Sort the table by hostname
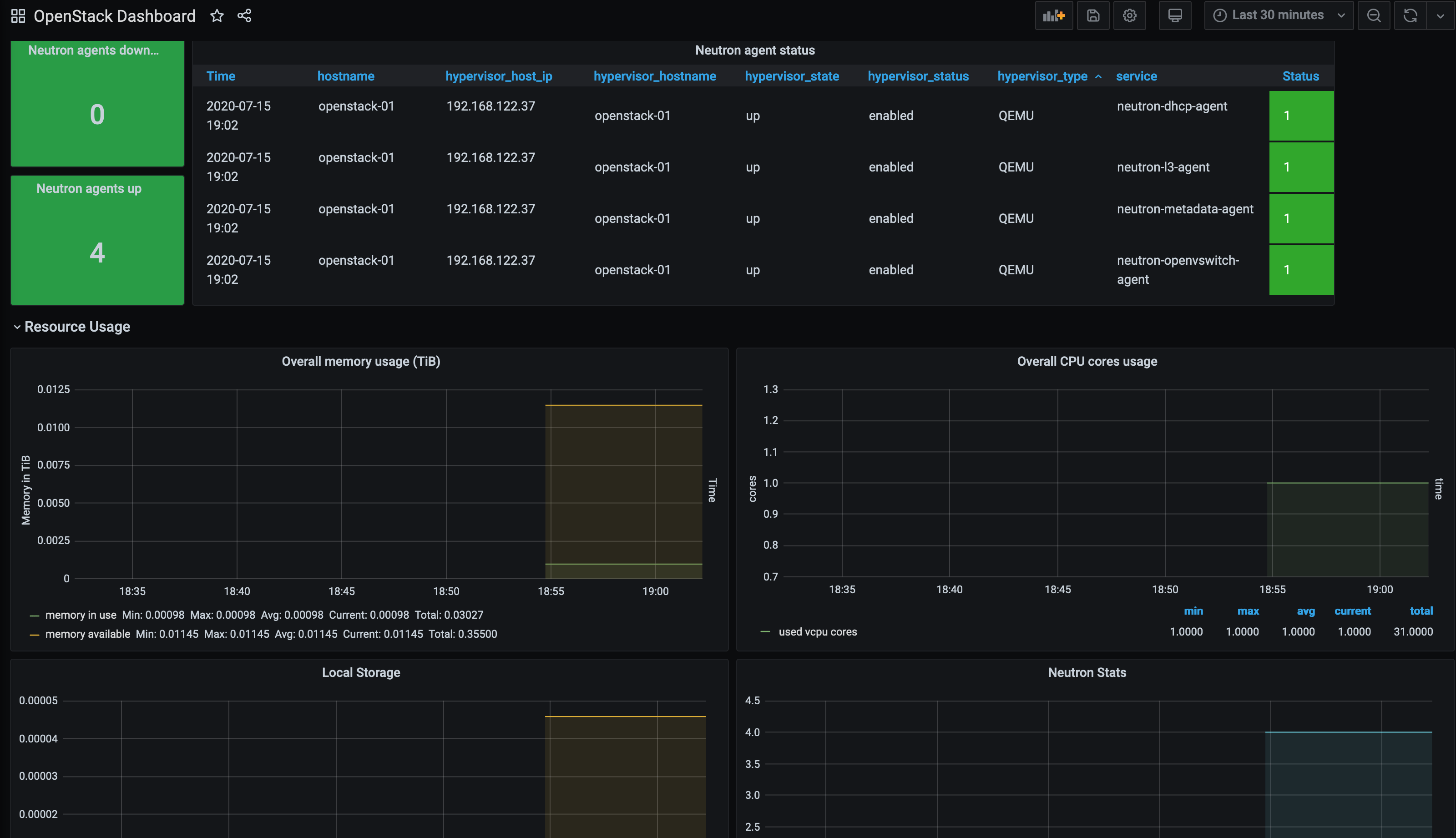The height and width of the screenshot is (838, 1456). (346, 76)
